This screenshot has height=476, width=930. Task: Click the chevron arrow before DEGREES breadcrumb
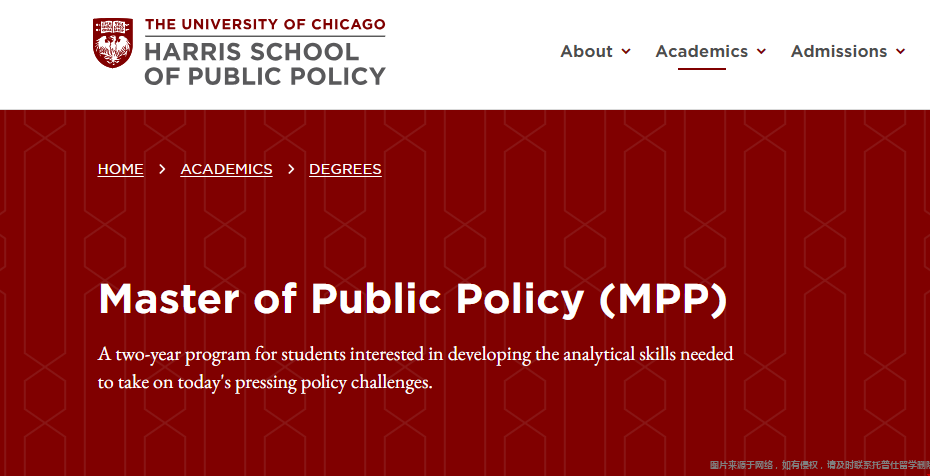click(x=291, y=170)
